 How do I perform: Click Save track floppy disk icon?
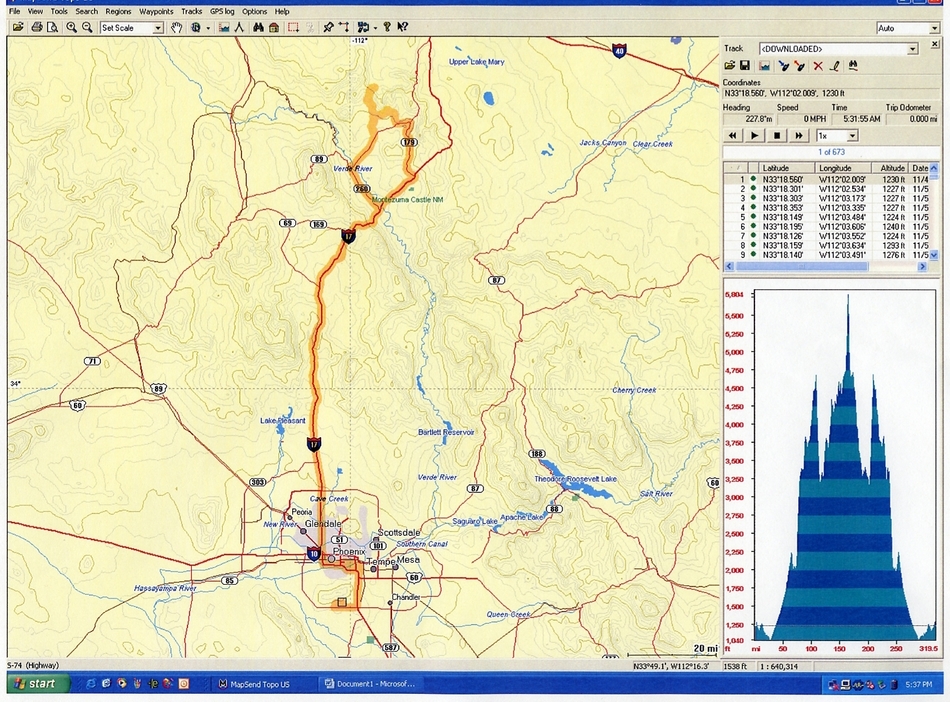pos(745,65)
